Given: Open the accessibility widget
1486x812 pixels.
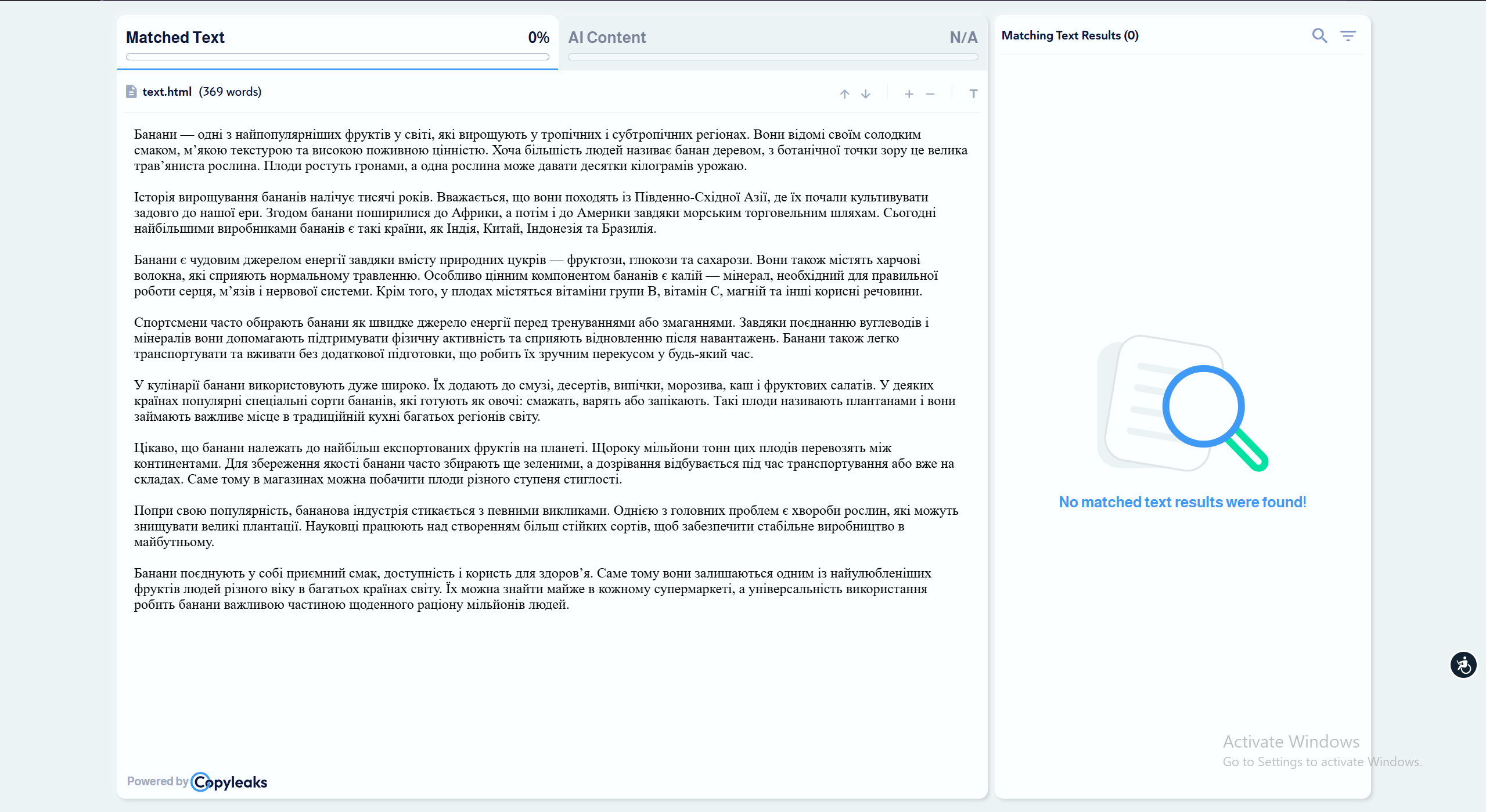Looking at the screenshot, I should 1463,665.
